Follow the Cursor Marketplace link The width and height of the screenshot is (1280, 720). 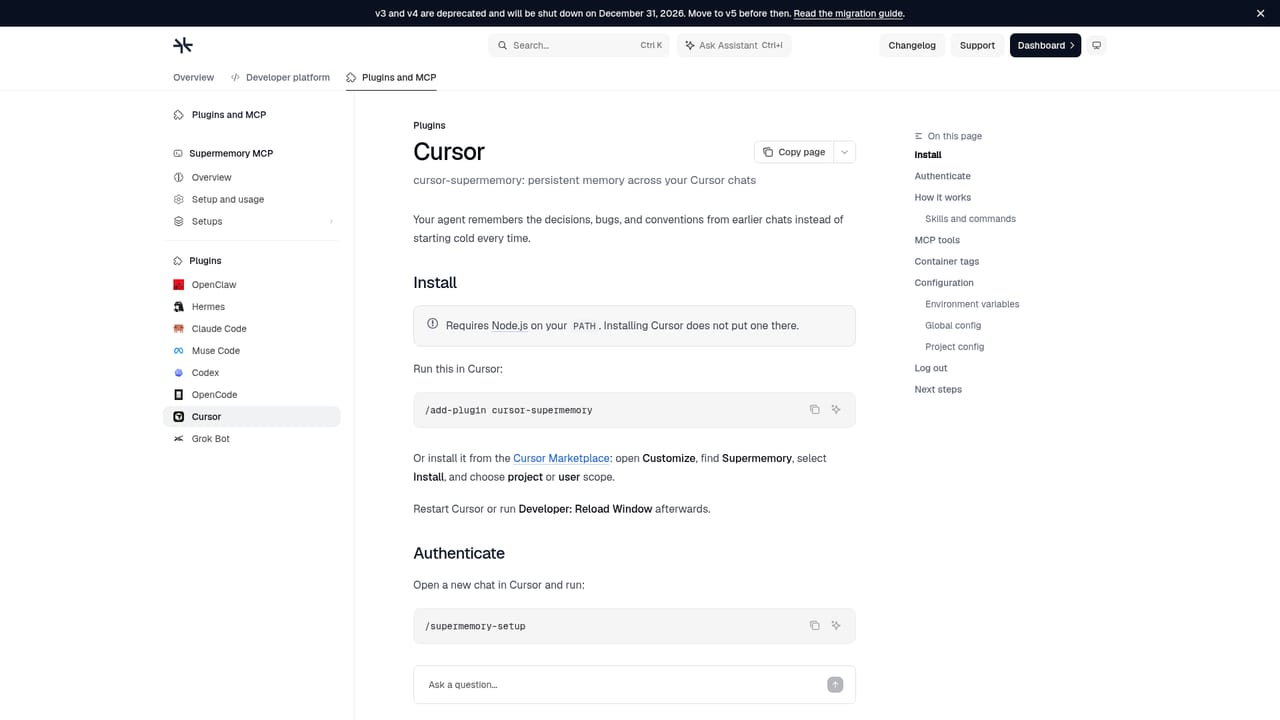[x=561, y=458]
